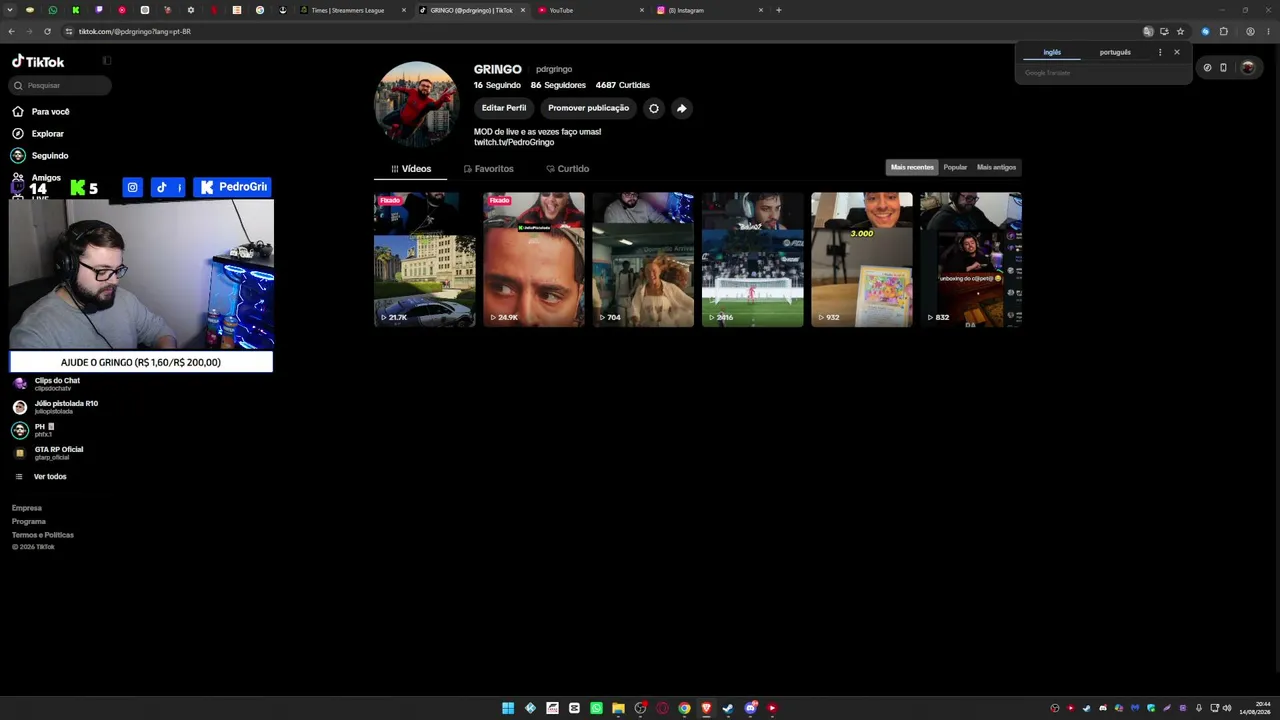Open the pinned video with 21.7K views
Viewport: 1280px width, 720px height.
(x=425, y=260)
